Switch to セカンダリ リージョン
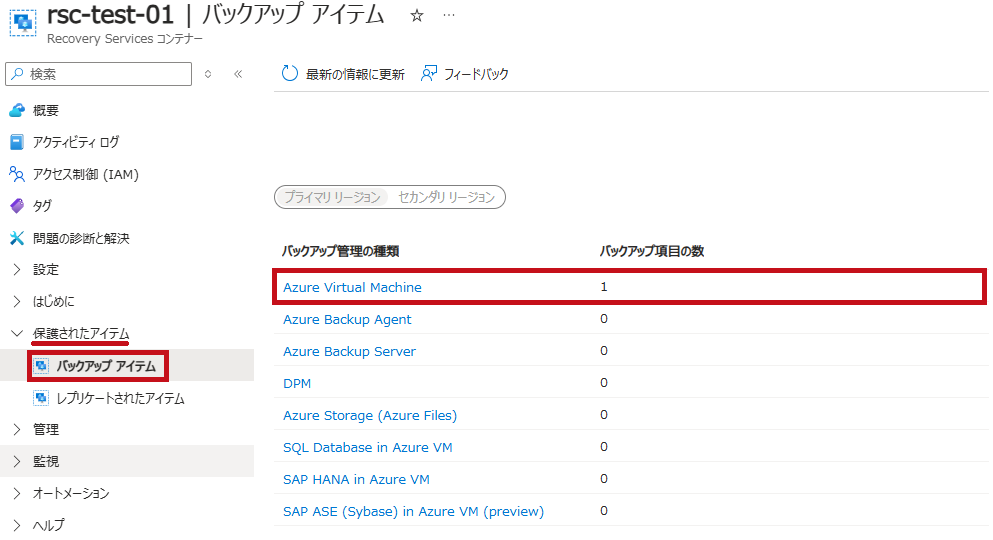The image size is (993, 540). [x=446, y=197]
